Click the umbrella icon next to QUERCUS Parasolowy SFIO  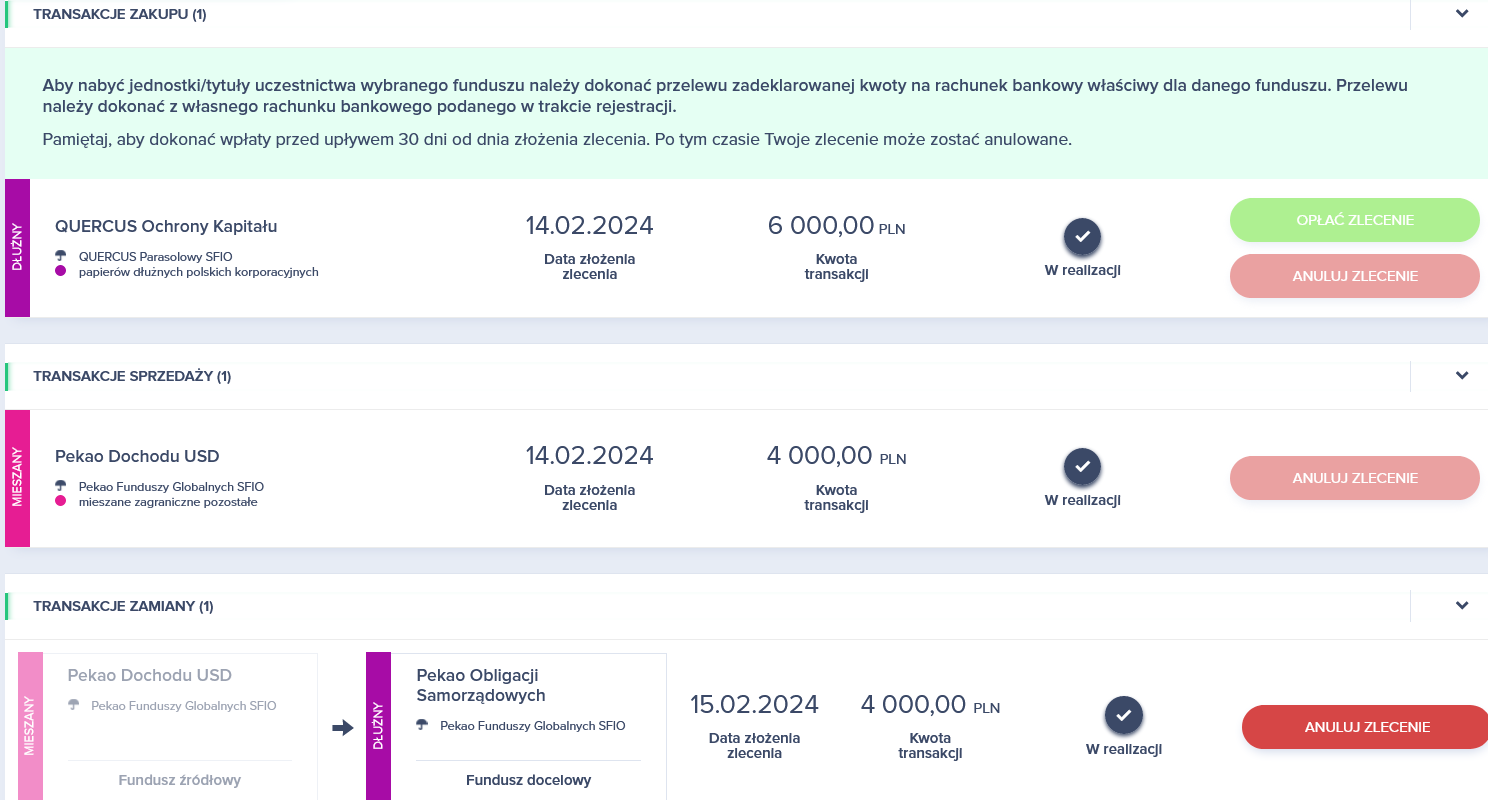click(61, 256)
